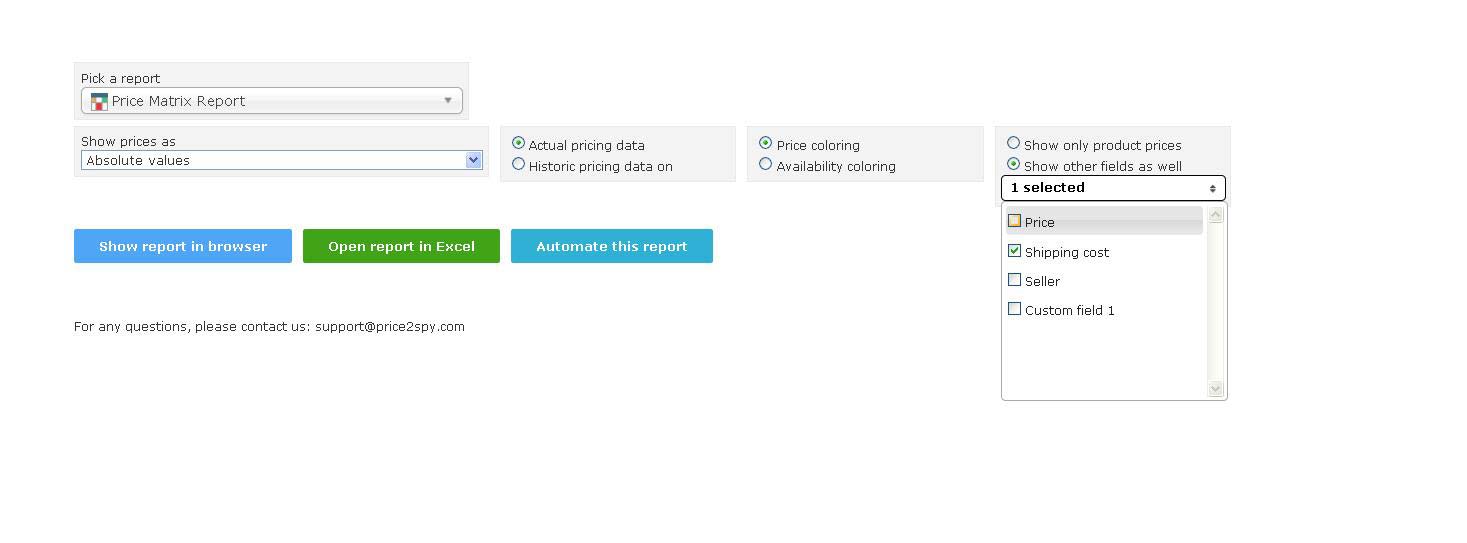
Task: Click the list scrollbar down arrow
Action: pyautogui.click(x=1216, y=389)
